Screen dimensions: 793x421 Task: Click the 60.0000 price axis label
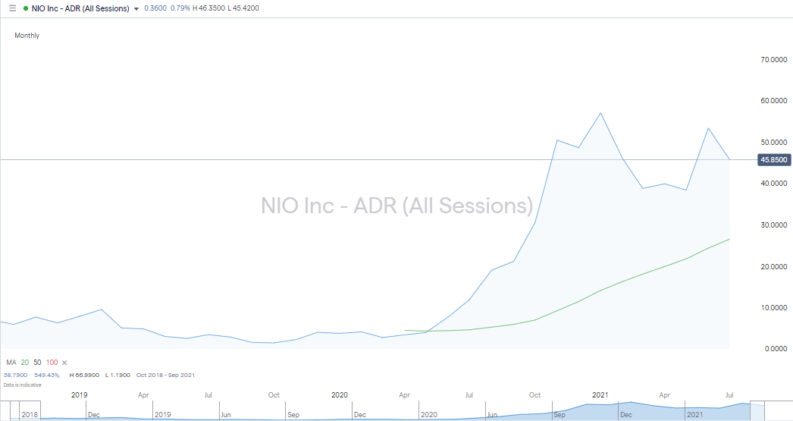point(774,101)
